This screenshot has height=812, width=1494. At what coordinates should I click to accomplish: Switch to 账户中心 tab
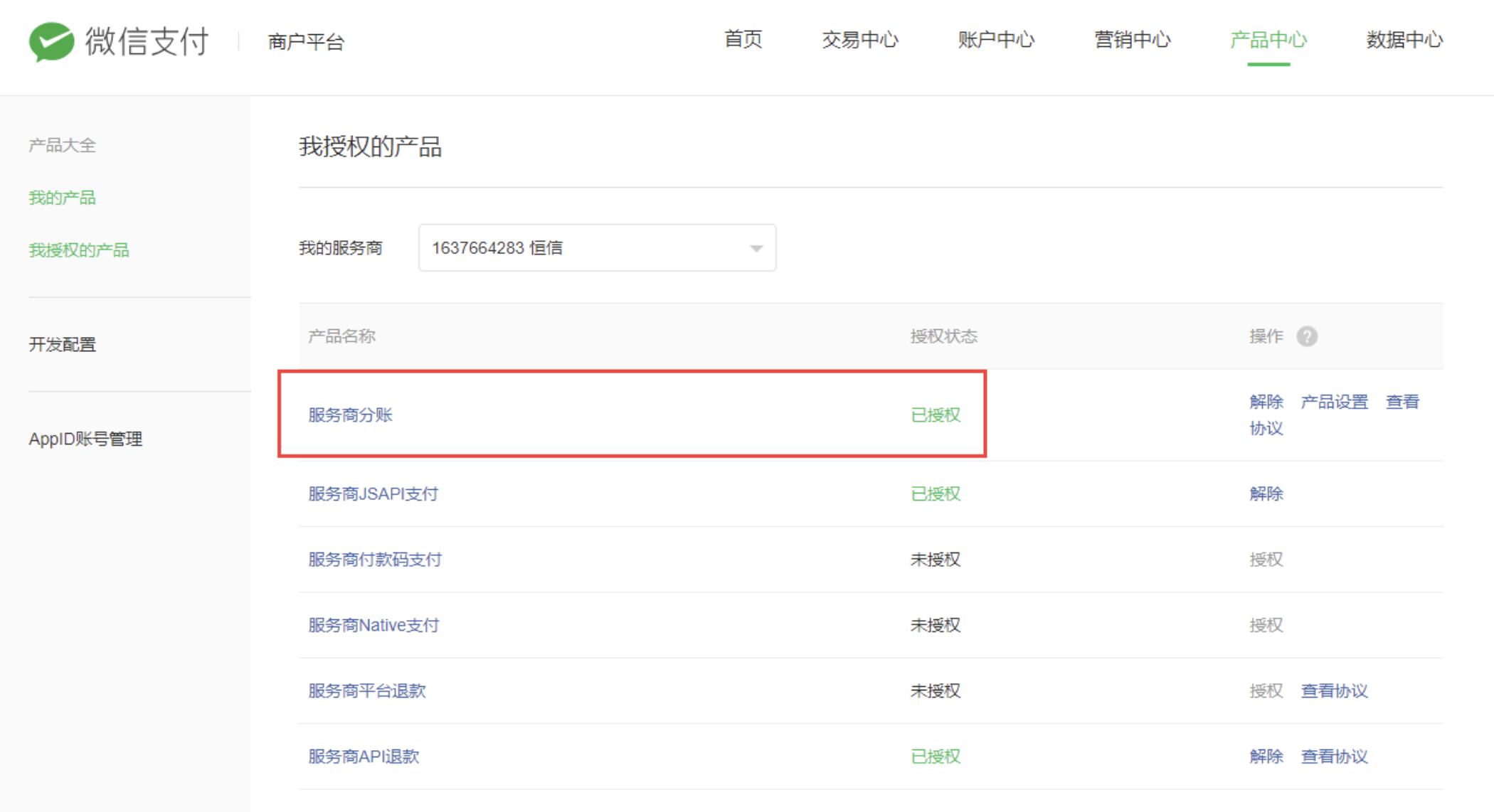[996, 40]
